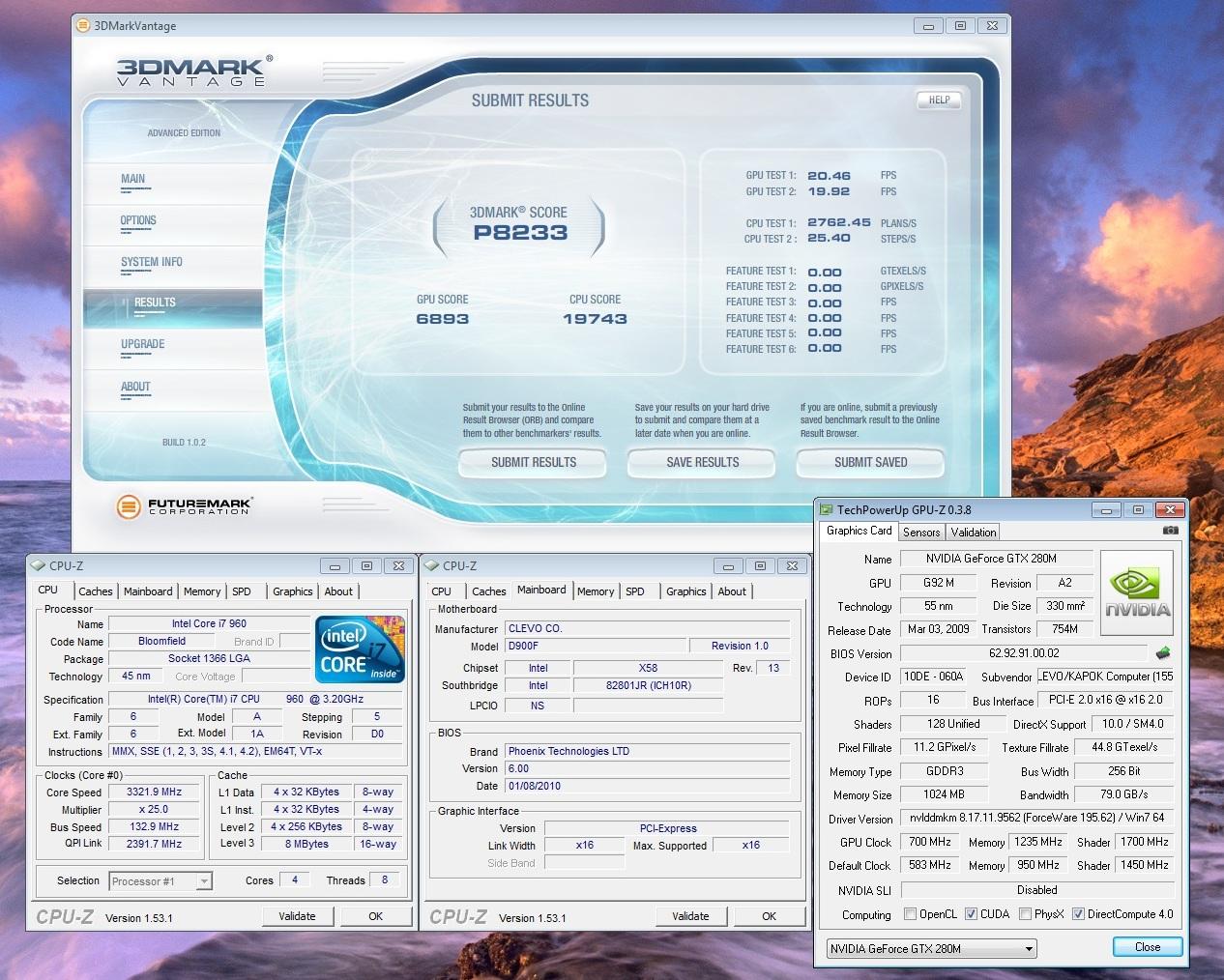Click the Memory Size value 1024 MB

944,794
